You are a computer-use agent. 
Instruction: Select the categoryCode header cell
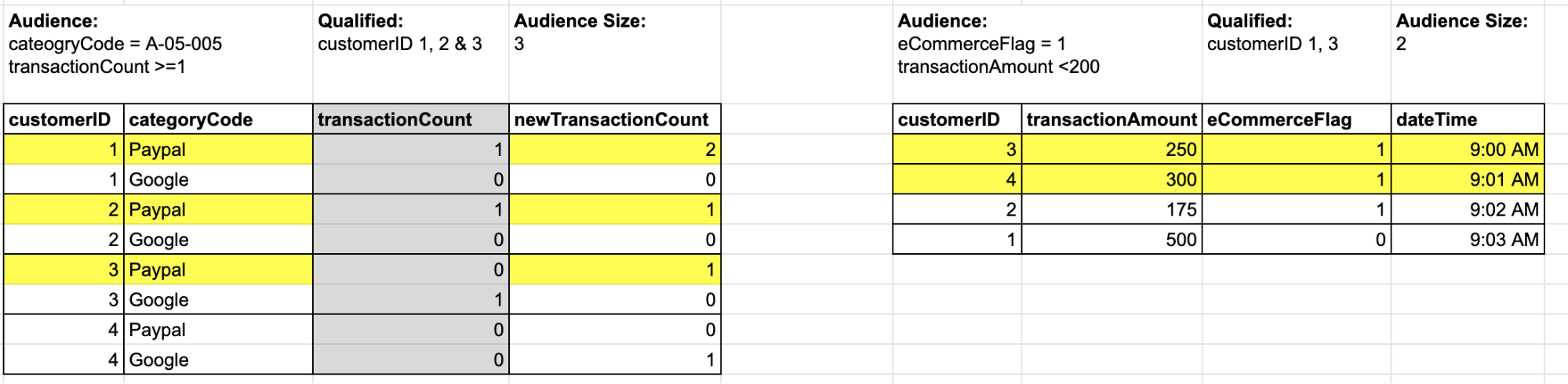point(217,119)
